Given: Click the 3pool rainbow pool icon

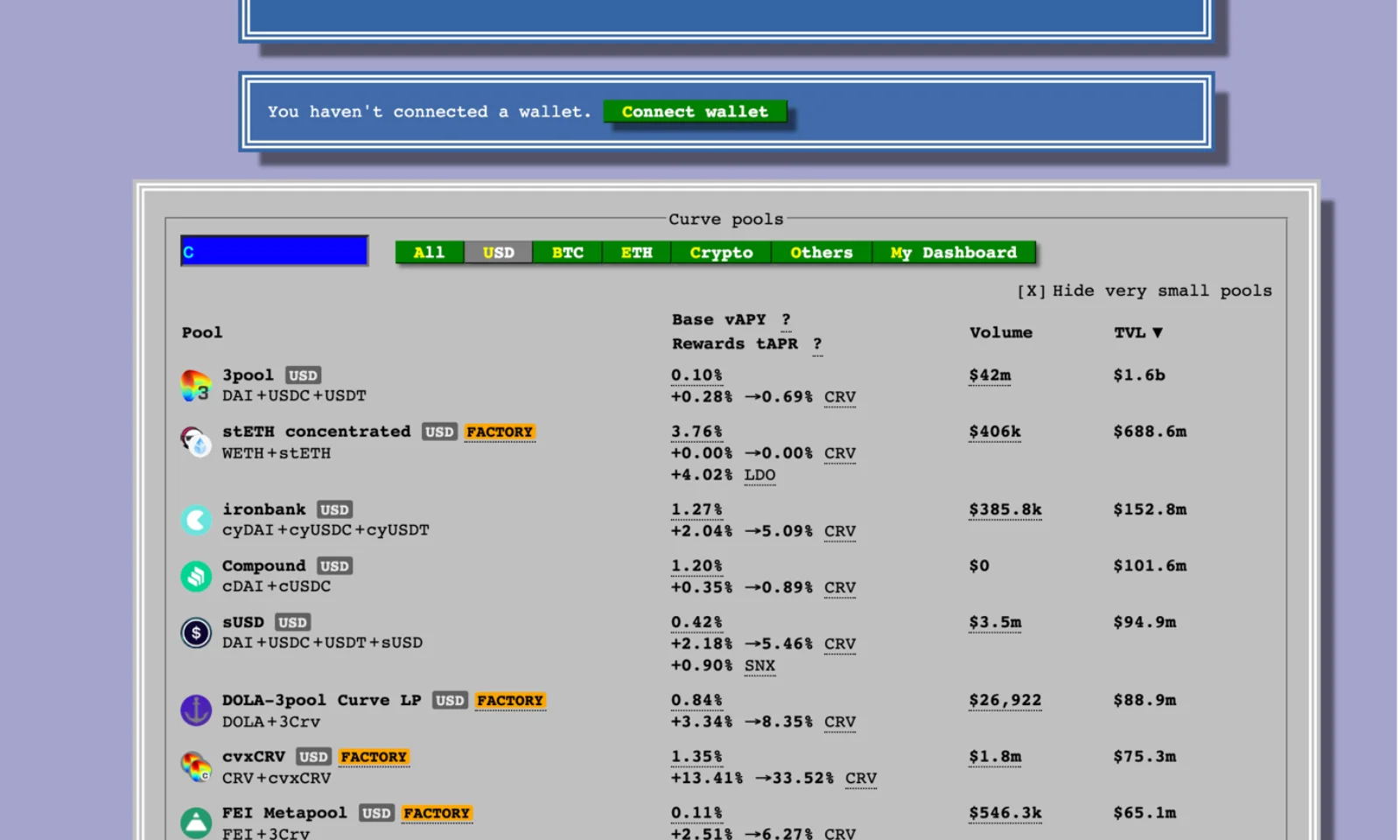Looking at the screenshot, I should [x=196, y=386].
